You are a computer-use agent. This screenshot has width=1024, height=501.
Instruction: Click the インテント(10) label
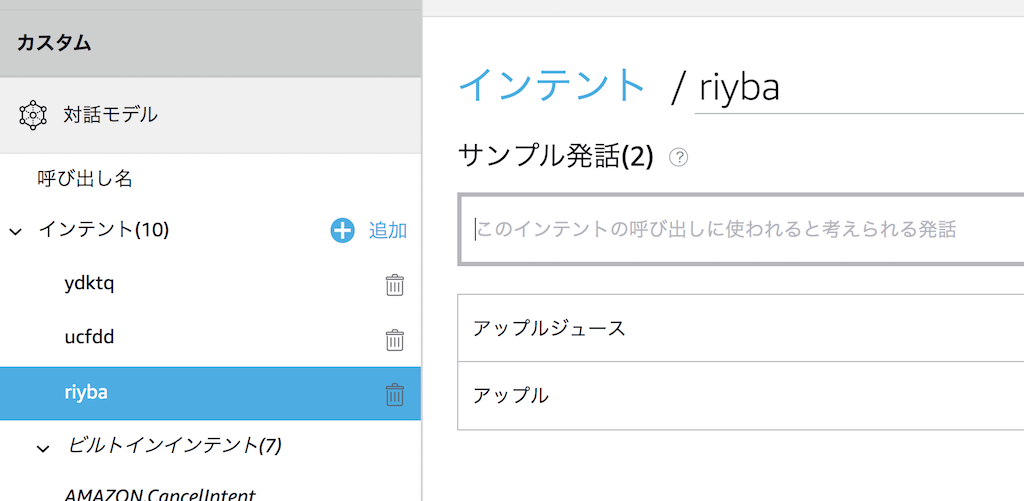(104, 229)
